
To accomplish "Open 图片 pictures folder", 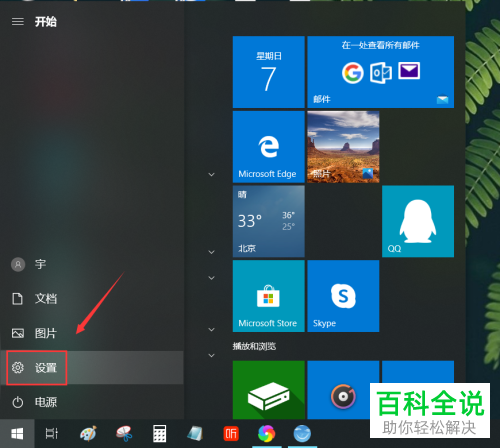I will (92, 333).
